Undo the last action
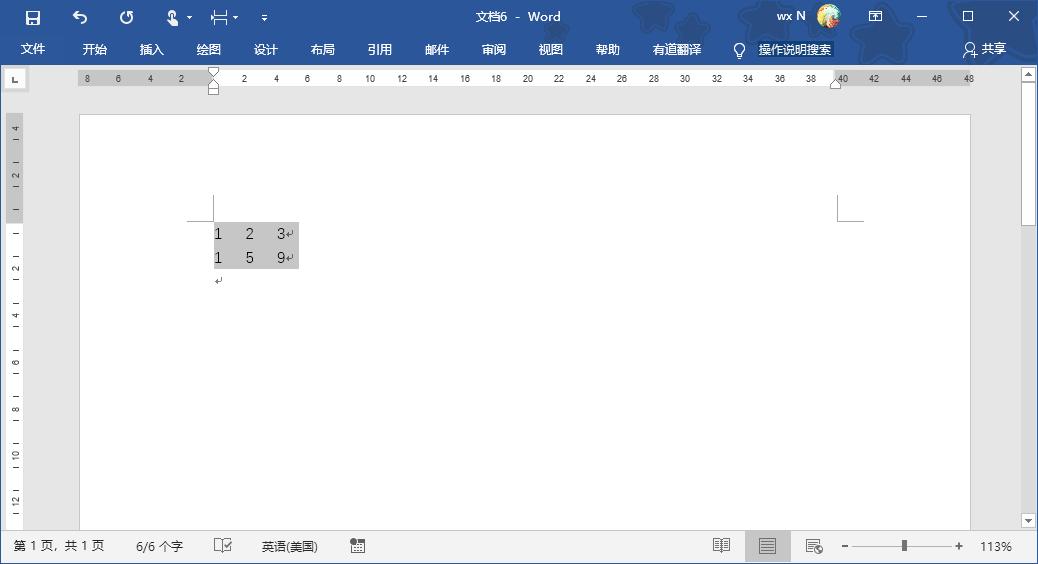Image resolution: width=1038 pixels, height=564 pixels. (79, 18)
